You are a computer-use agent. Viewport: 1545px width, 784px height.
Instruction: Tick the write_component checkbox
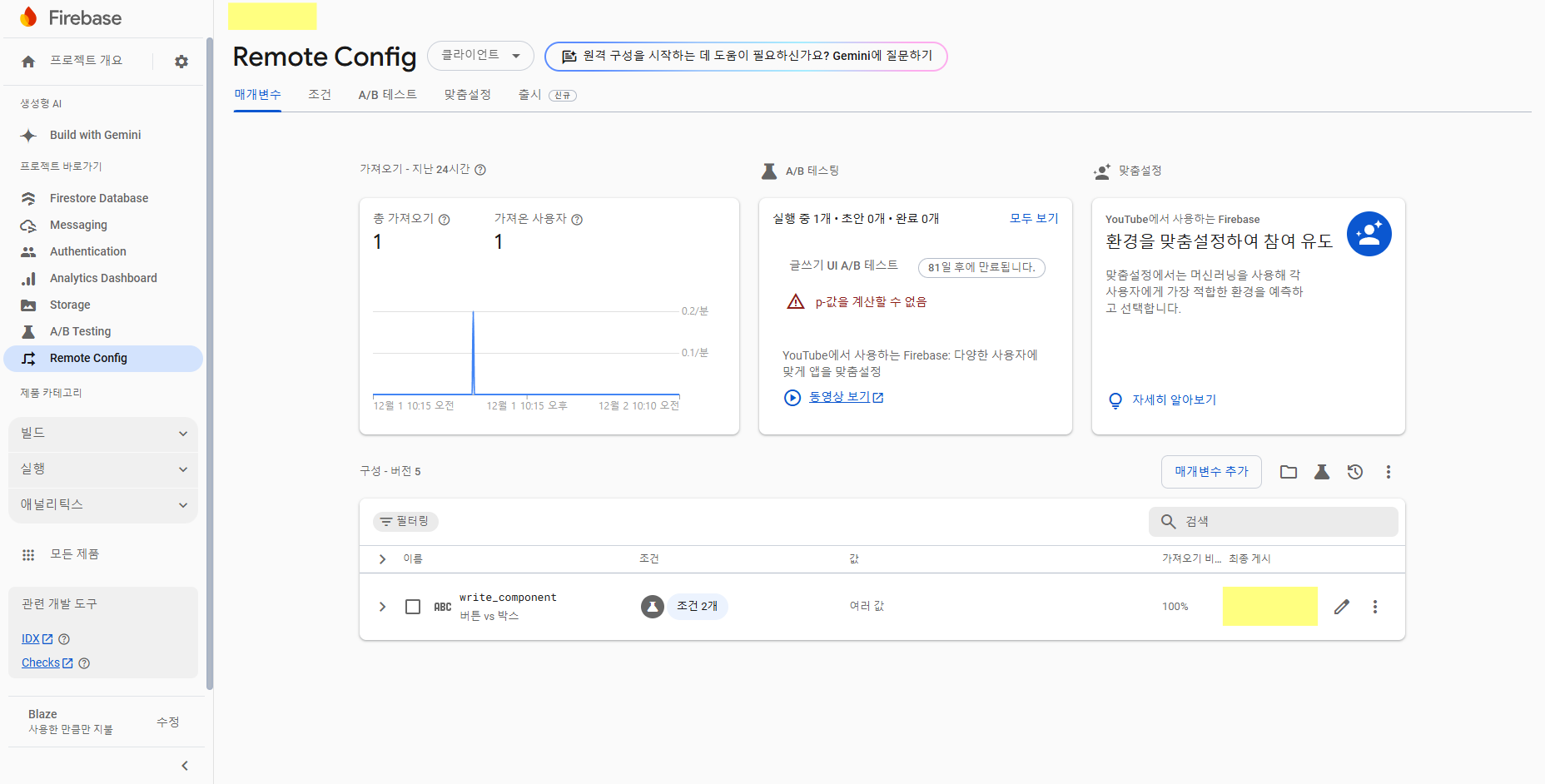pyautogui.click(x=413, y=607)
